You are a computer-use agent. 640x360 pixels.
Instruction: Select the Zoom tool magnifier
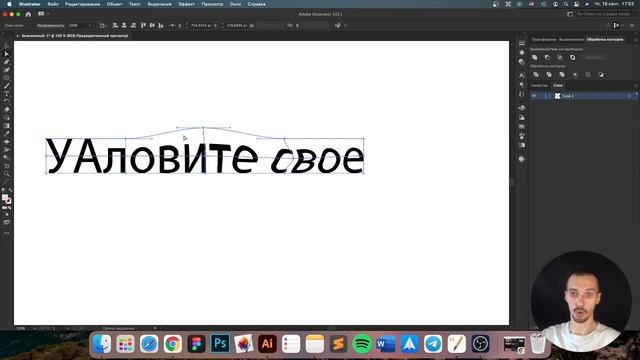point(7,174)
